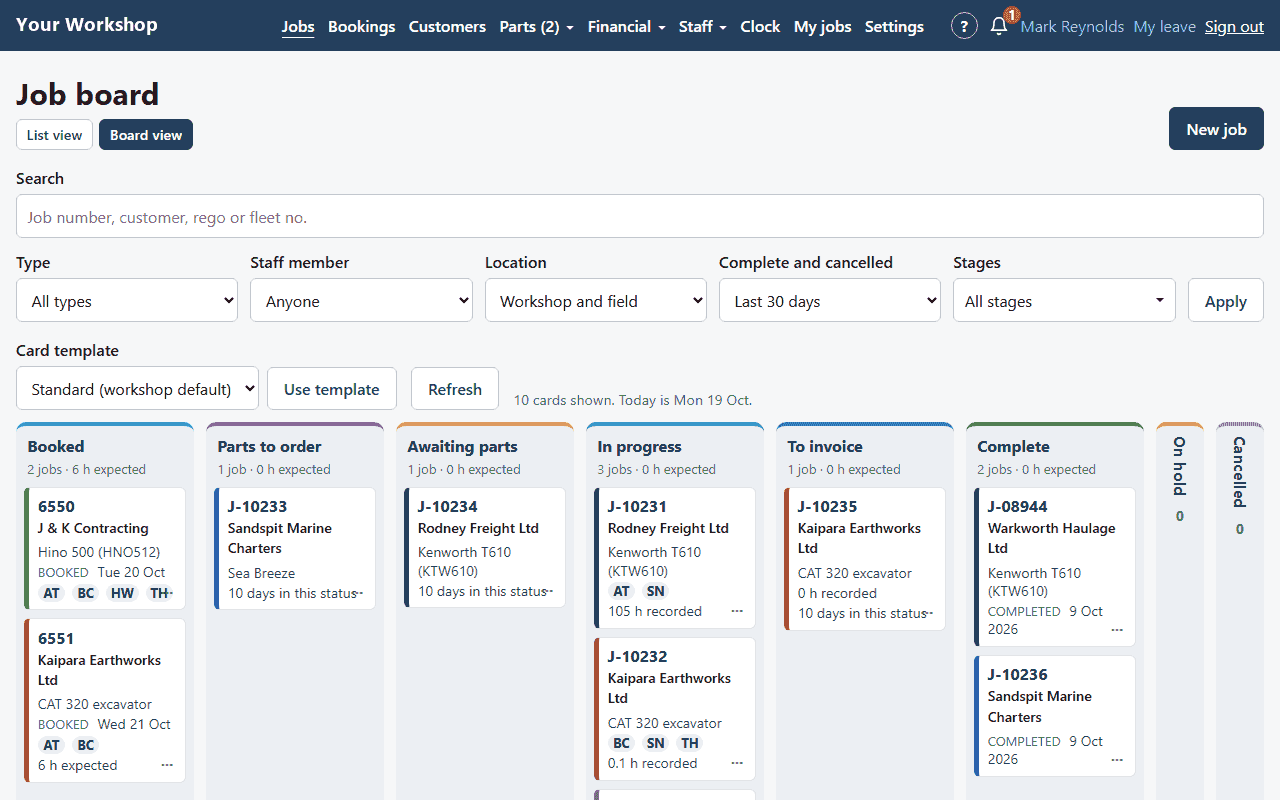This screenshot has height=800, width=1280.
Task: Click AT staff badge on card 6551
Action: pyautogui.click(x=51, y=745)
